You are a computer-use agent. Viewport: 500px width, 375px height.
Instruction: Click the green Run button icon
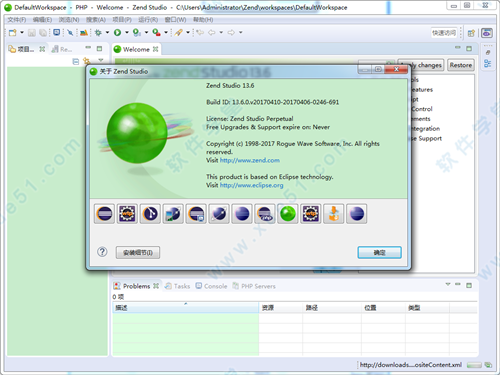[117, 32]
